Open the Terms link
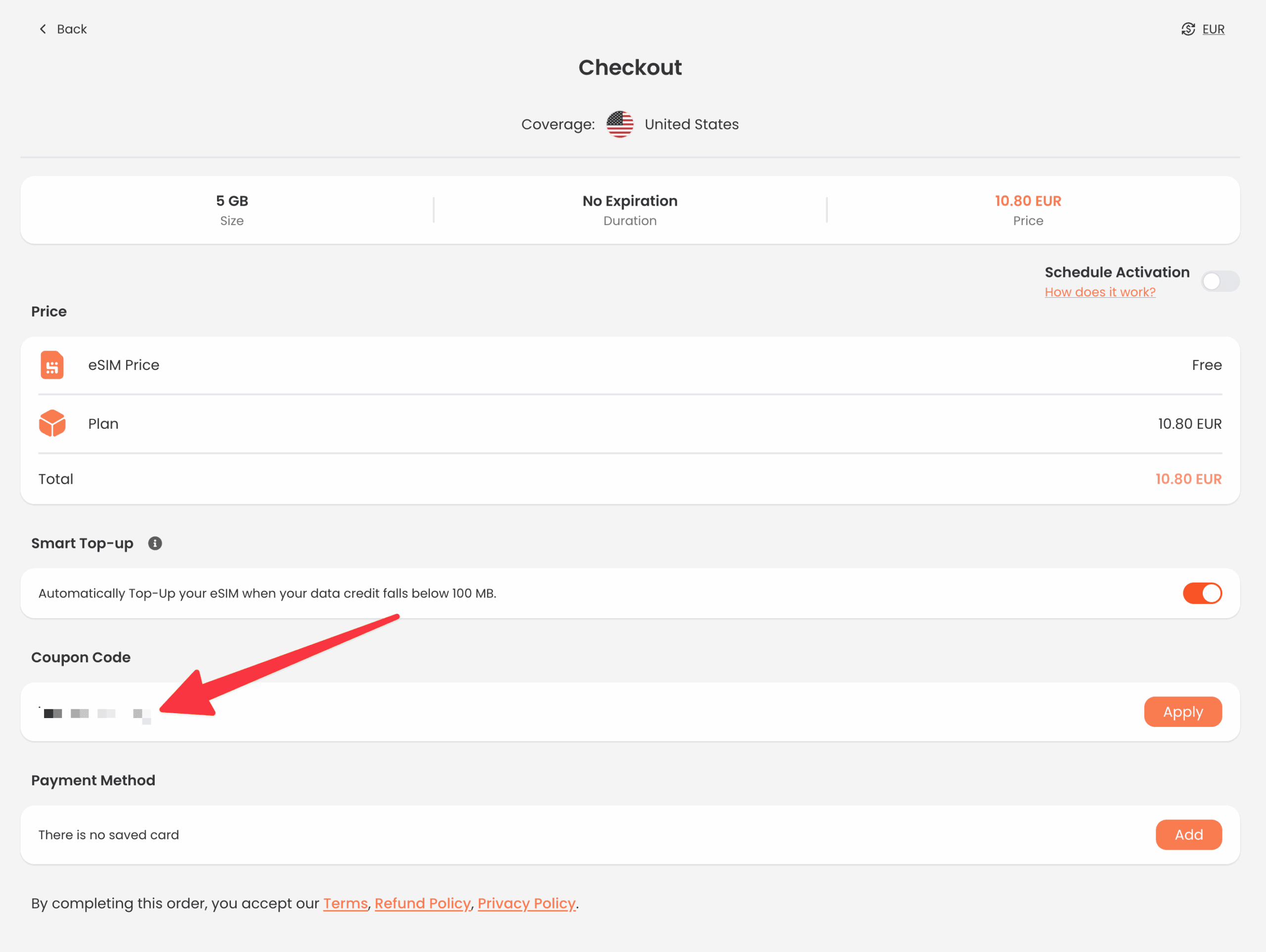The width and height of the screenshot is (1266, 952). coord(345,904)
